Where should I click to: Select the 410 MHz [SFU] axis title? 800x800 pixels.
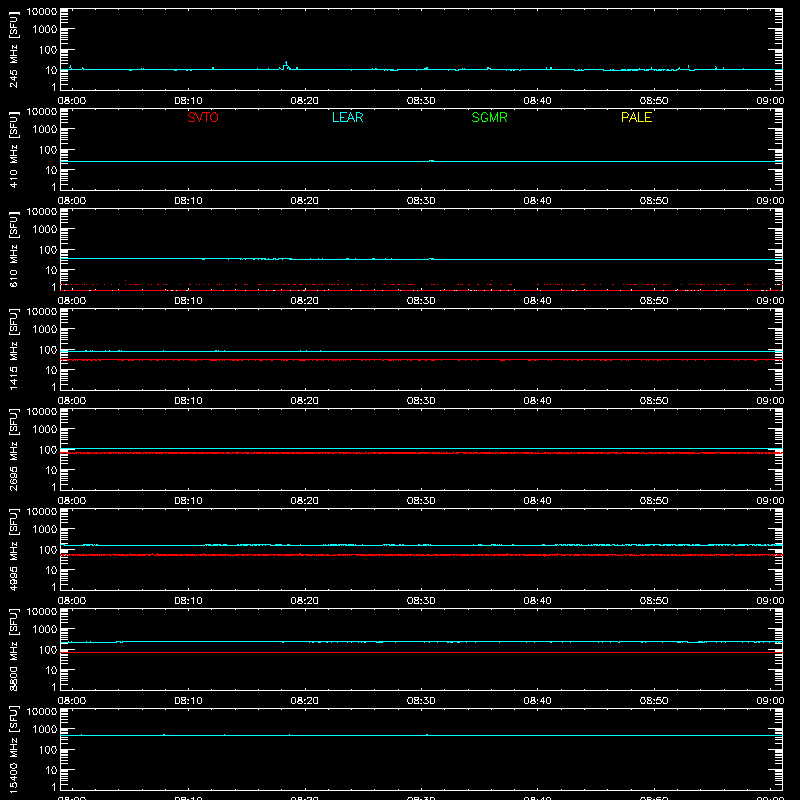click(x=13, y=150)
